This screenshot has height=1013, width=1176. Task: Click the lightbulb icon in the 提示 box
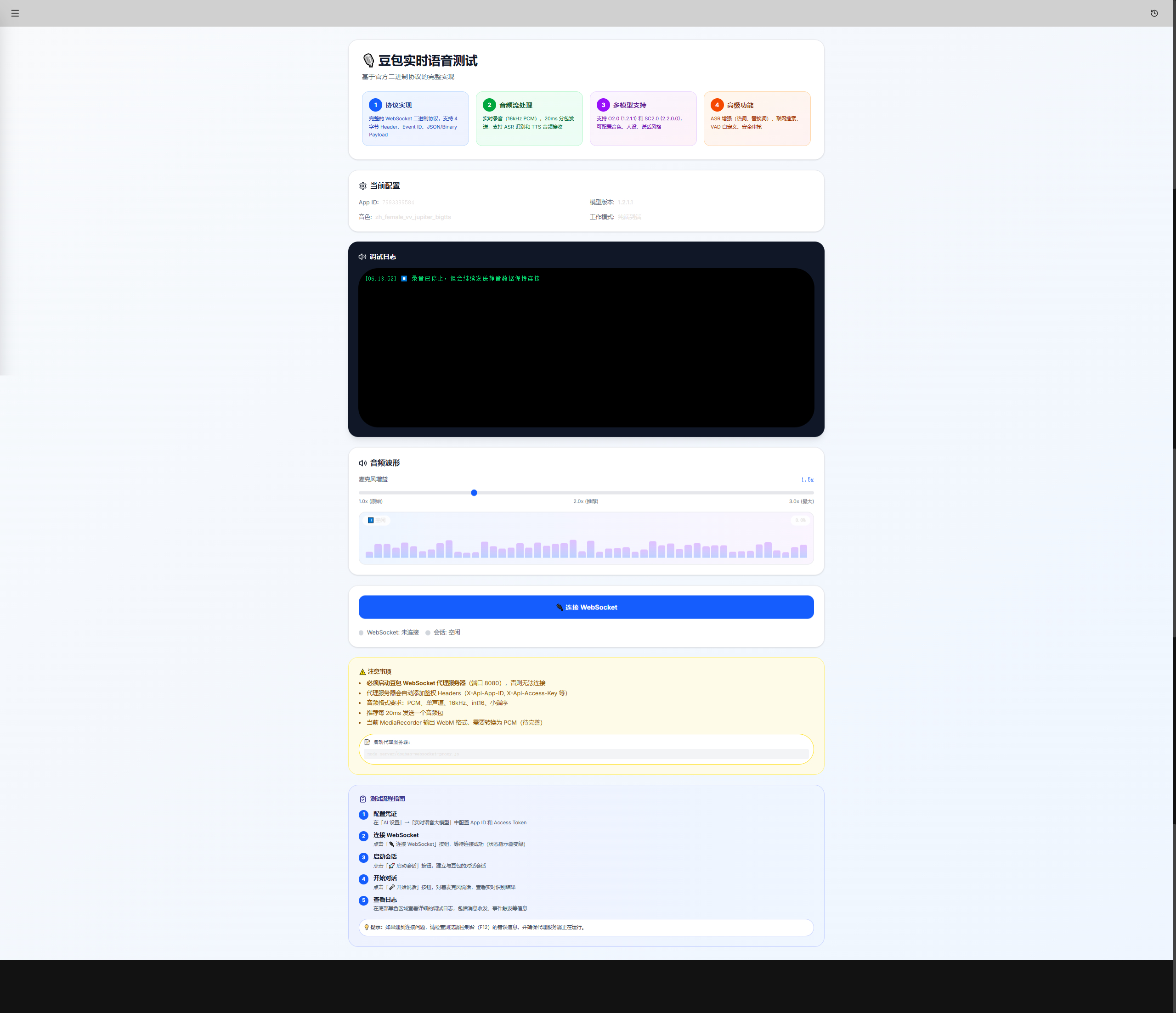tap(367, 927)
